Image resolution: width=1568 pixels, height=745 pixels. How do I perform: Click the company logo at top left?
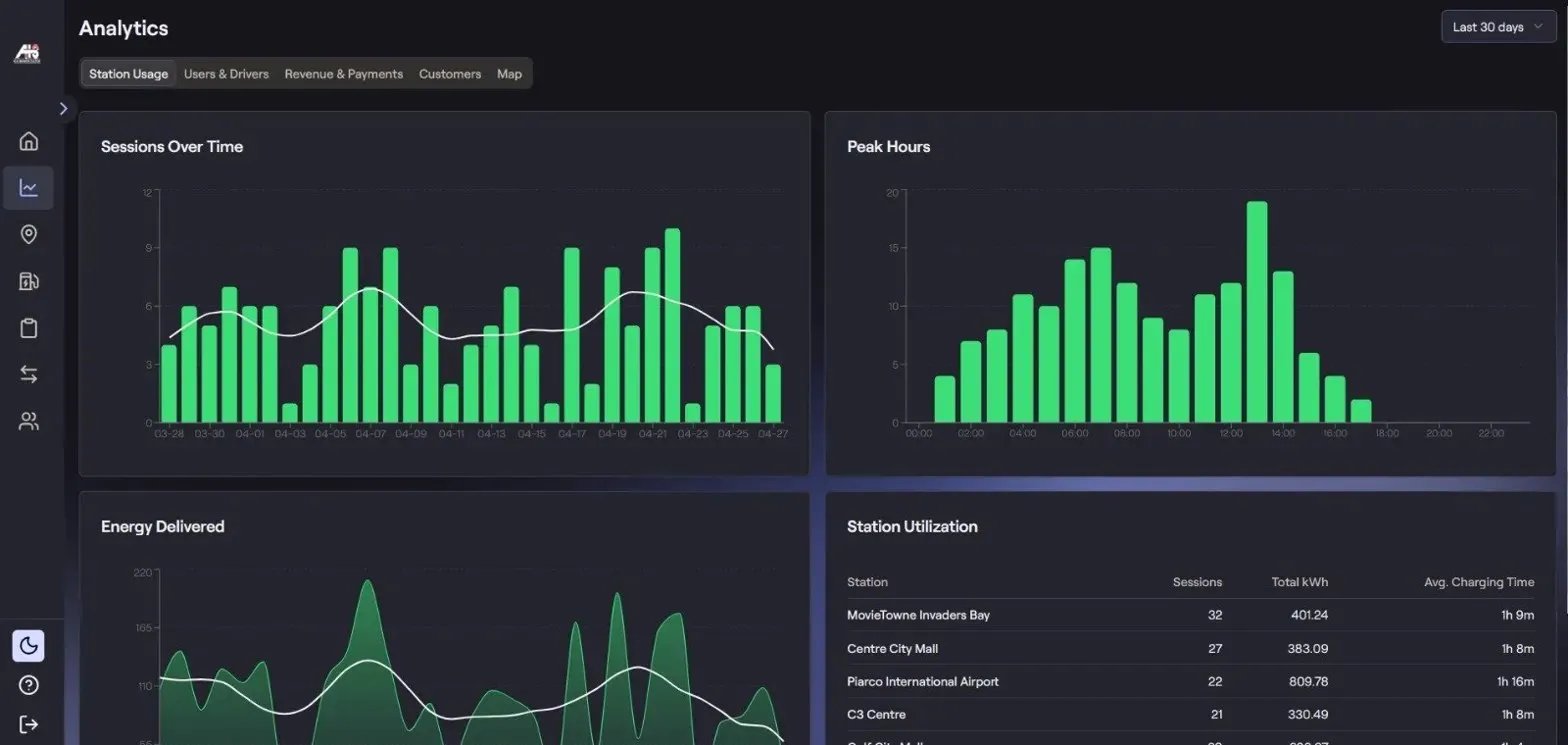[26, 54]
